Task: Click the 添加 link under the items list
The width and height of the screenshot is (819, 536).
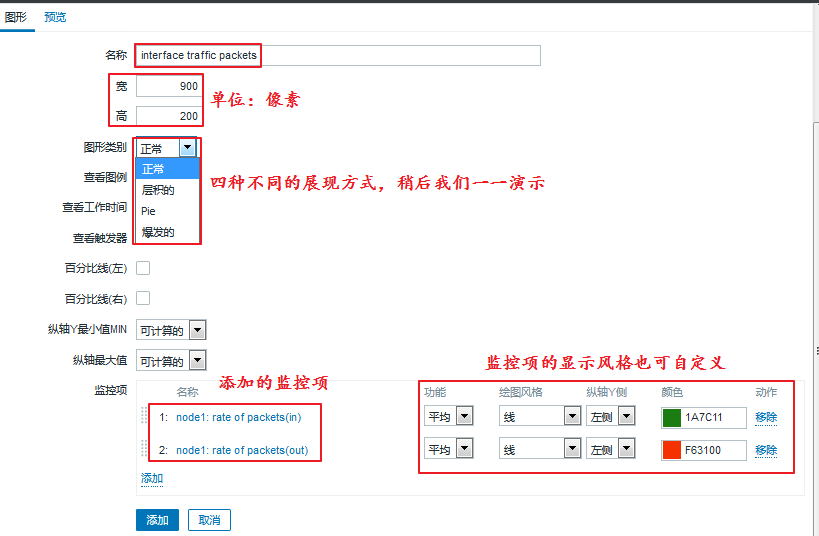Action: tap(152, 479)
